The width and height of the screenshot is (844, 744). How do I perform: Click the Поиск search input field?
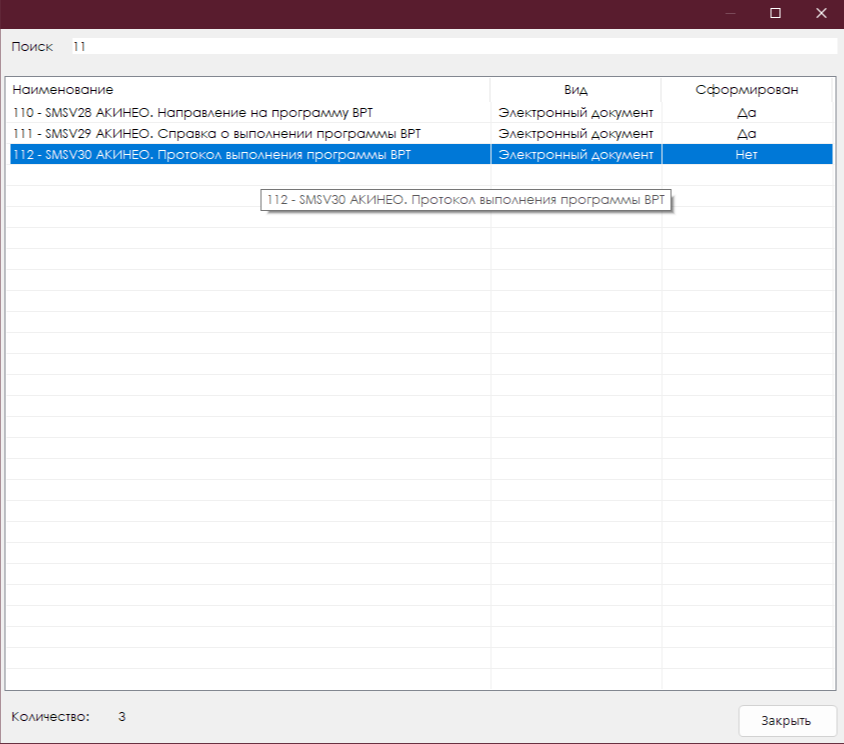pos(454,46)
